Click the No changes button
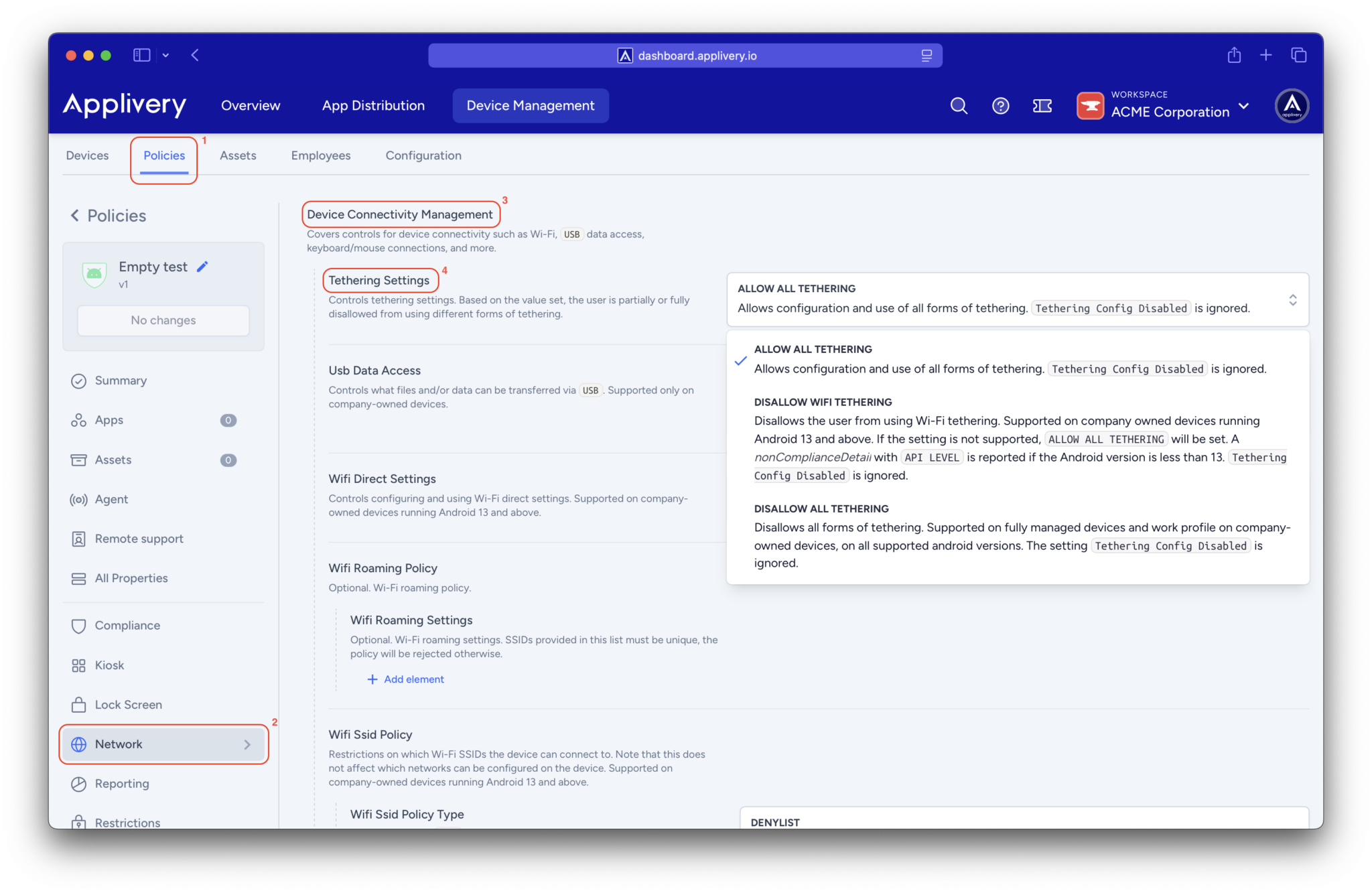1372x893 pixels. click(x=163, y=320)
